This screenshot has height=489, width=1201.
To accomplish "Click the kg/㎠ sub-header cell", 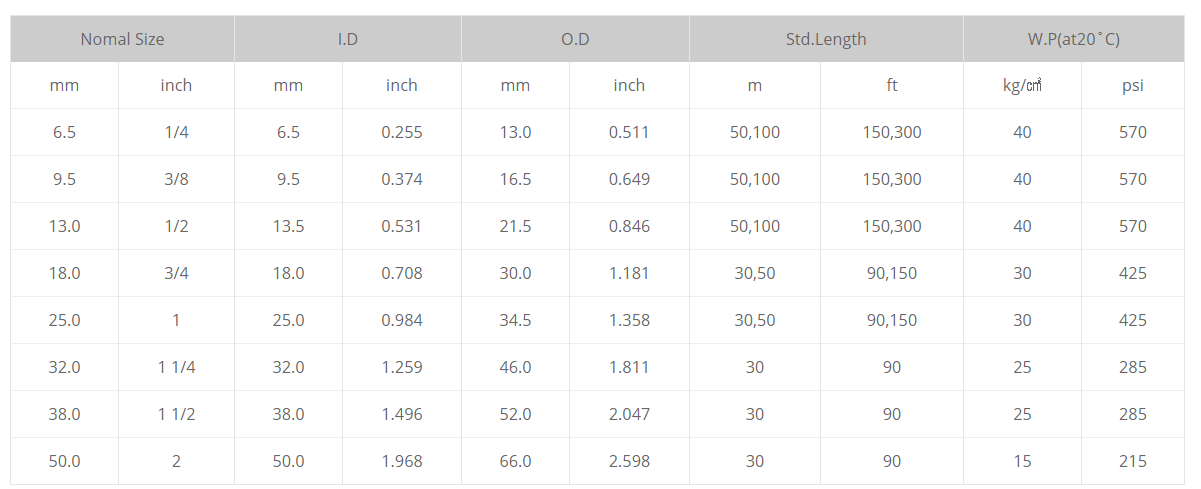I will [1022, 86].
